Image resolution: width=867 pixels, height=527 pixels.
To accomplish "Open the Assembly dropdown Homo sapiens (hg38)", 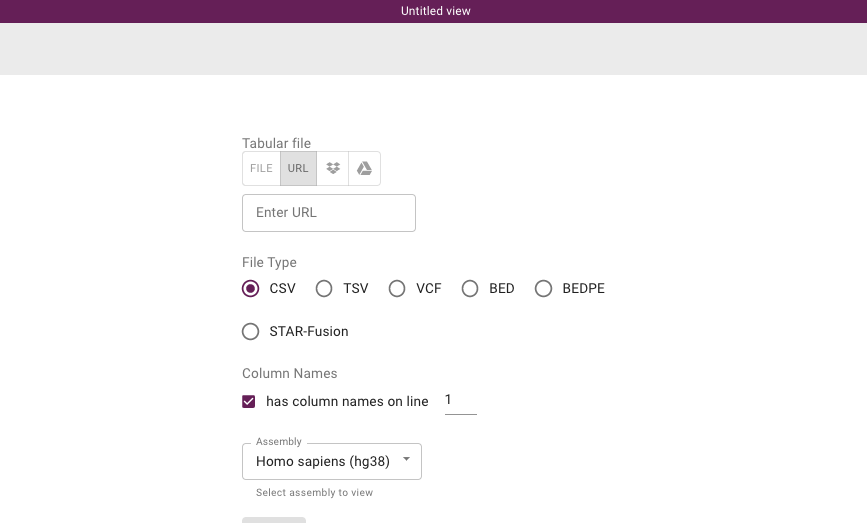I will click(x=332, y=461).
